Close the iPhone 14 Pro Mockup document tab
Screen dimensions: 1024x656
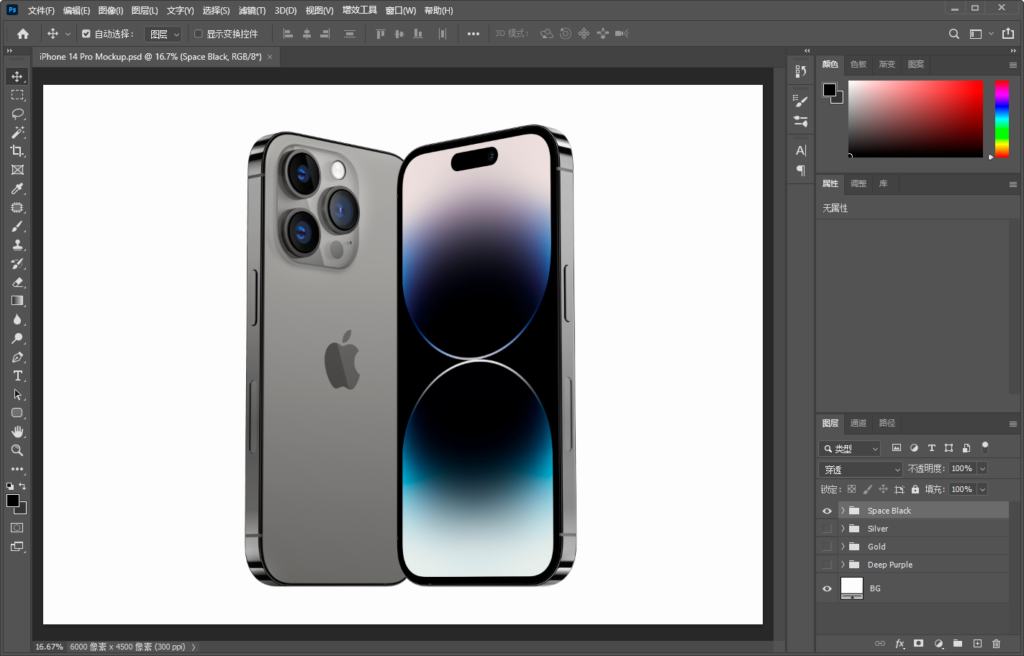click(269, 57)
